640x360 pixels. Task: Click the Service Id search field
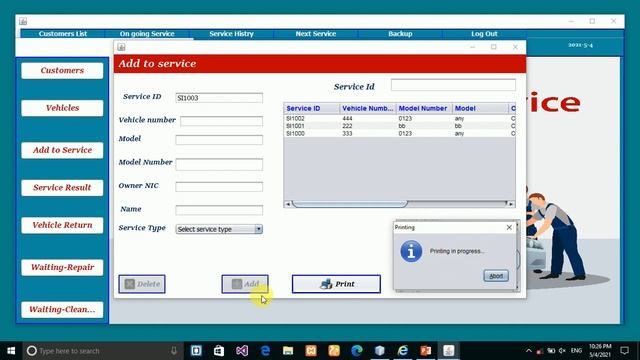(453, 85)
